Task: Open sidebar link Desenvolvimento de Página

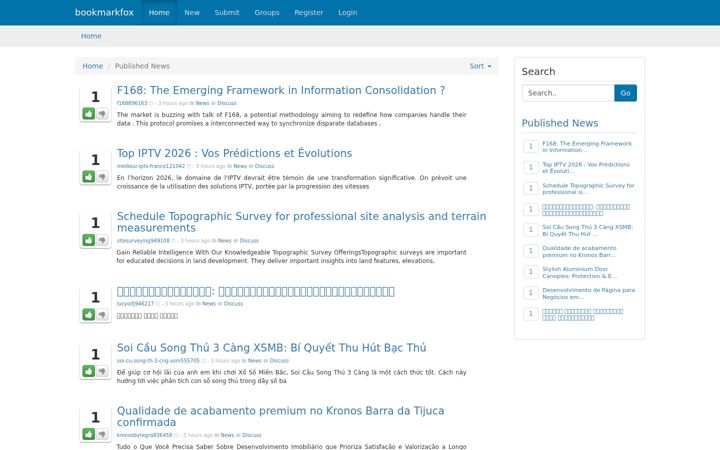Action: click(x=589, y=293)
